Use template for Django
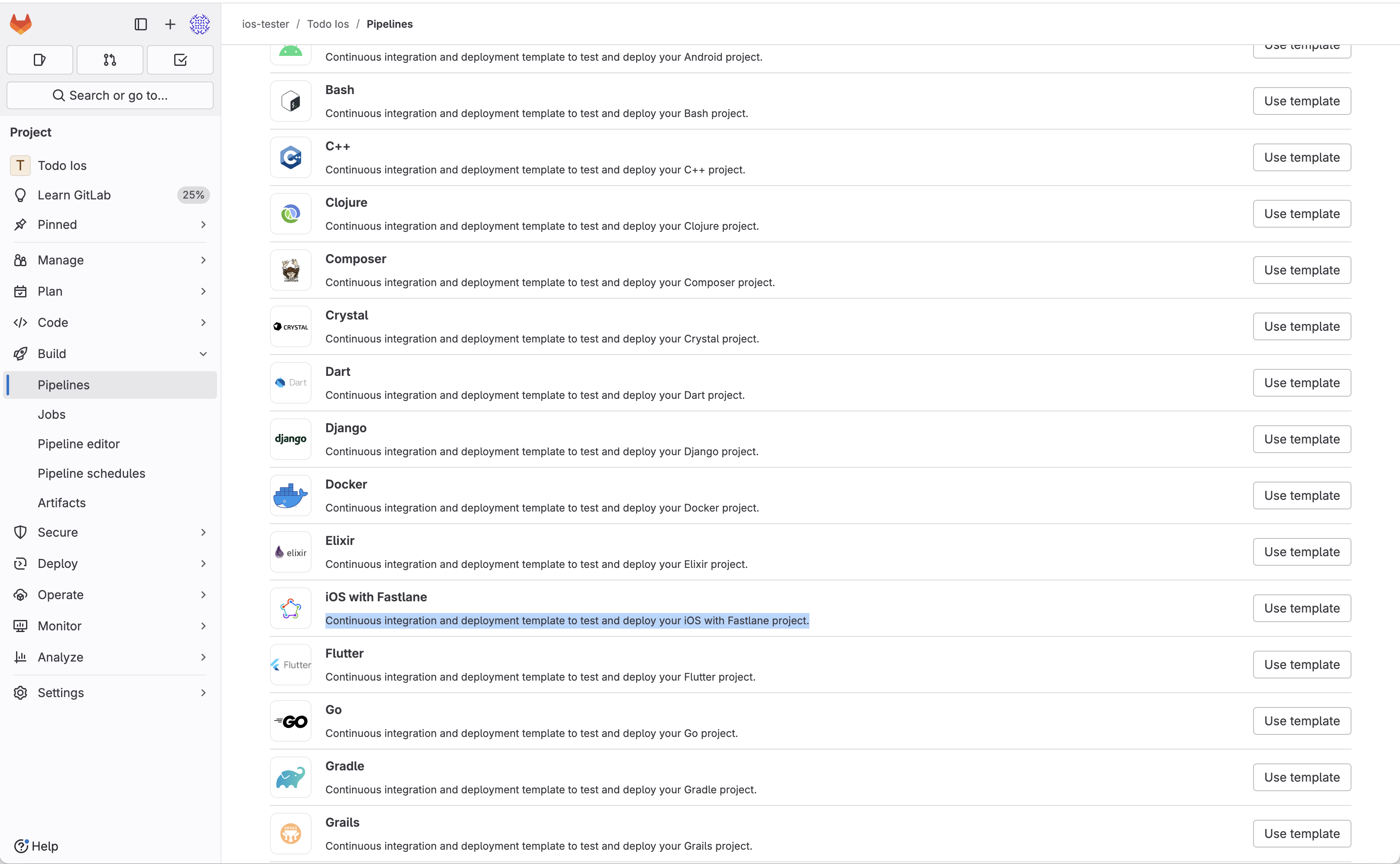The width and height of the screenshot is (1400, 864). (x=1302, y=440)
